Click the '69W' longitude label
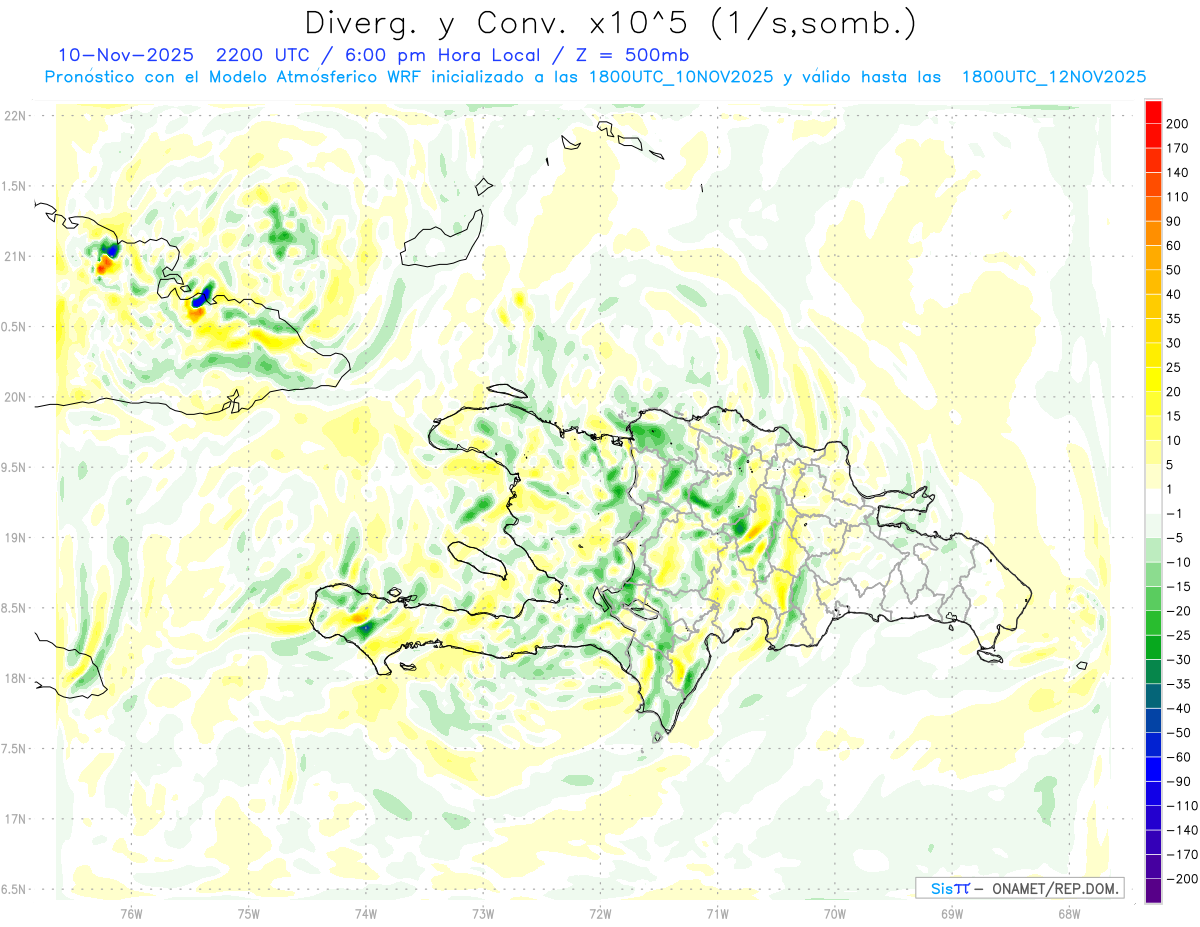Screen dimensions: 1200x927 [x=952, y=913]
